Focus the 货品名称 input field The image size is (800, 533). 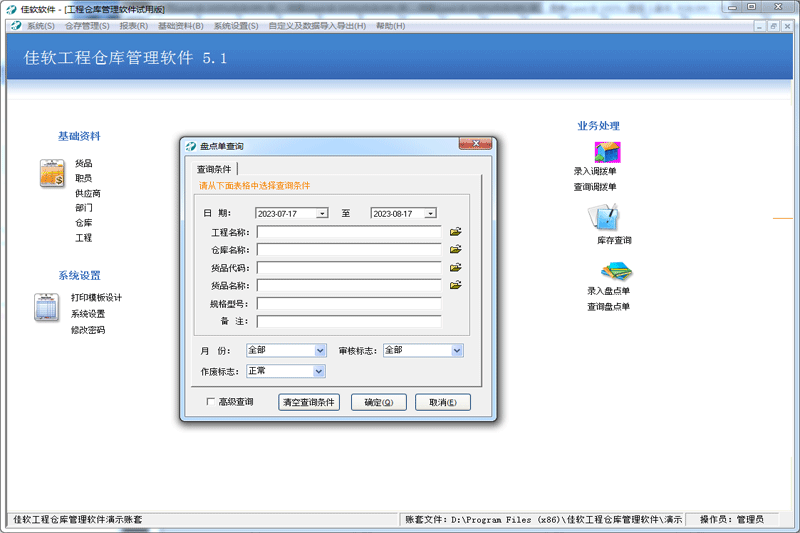tap(349, 286)
